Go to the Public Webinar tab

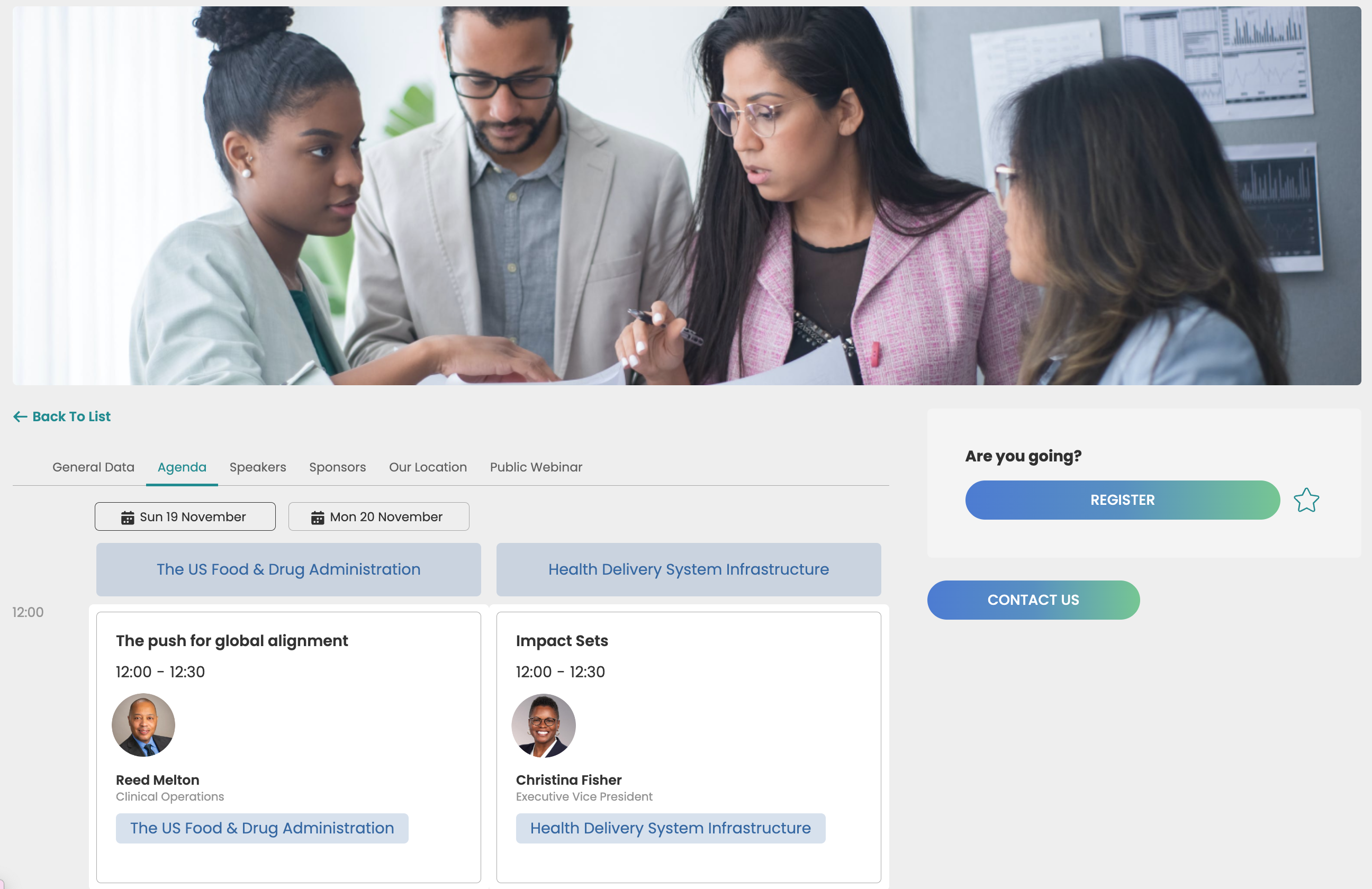[536, 467]
